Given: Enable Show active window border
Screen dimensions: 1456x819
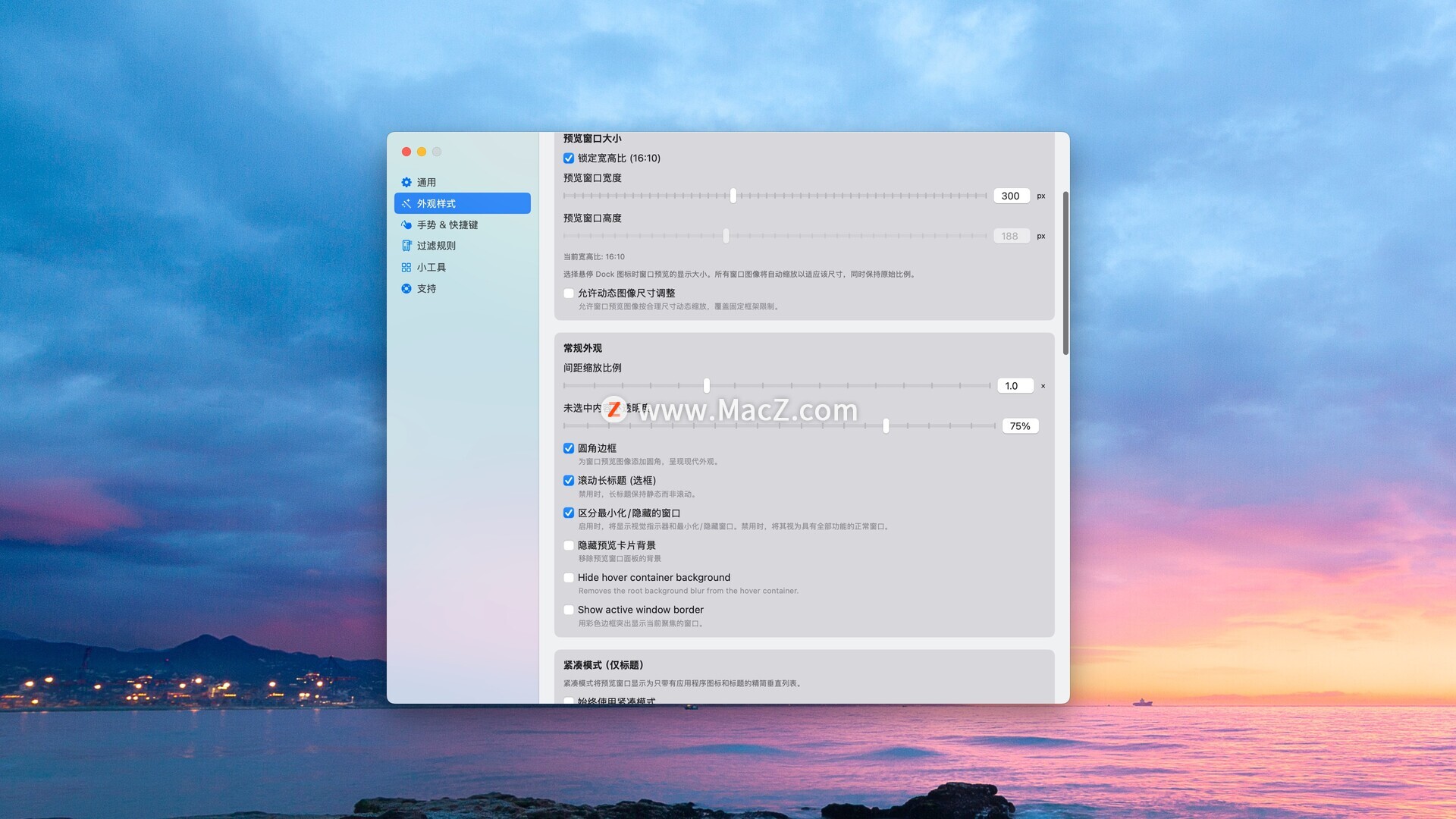Looking at the screenshot, I should click(x=569, y=610).
